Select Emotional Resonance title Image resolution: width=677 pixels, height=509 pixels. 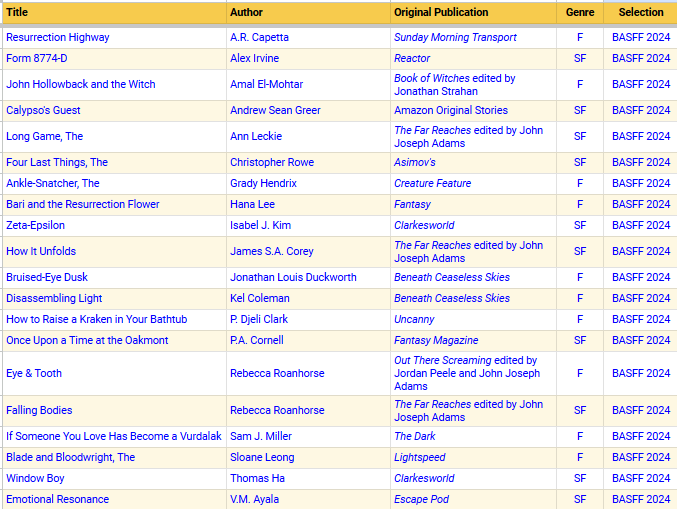tap(57, 499)
